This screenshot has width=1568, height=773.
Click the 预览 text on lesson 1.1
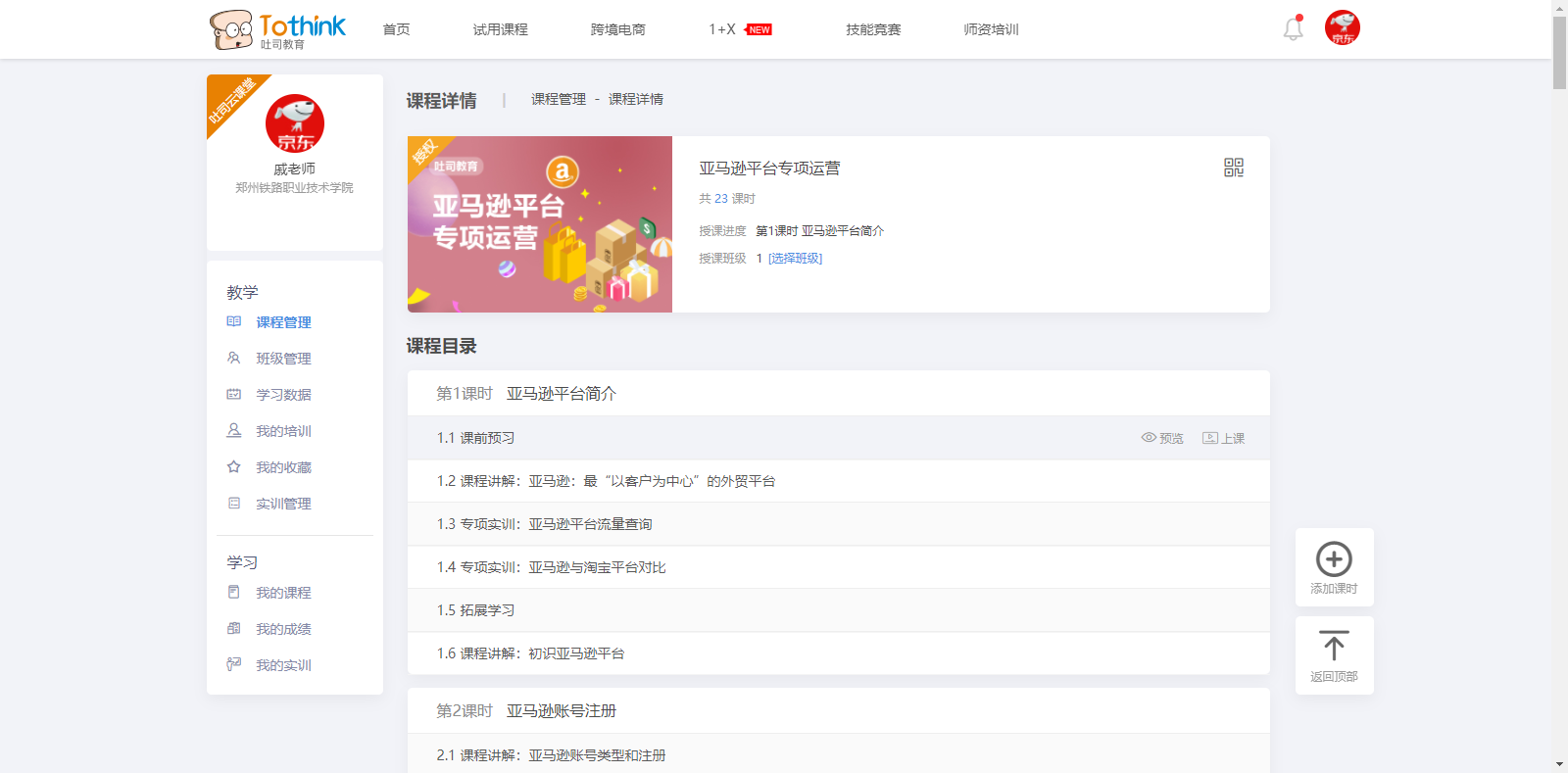[x=1171, y=439]
